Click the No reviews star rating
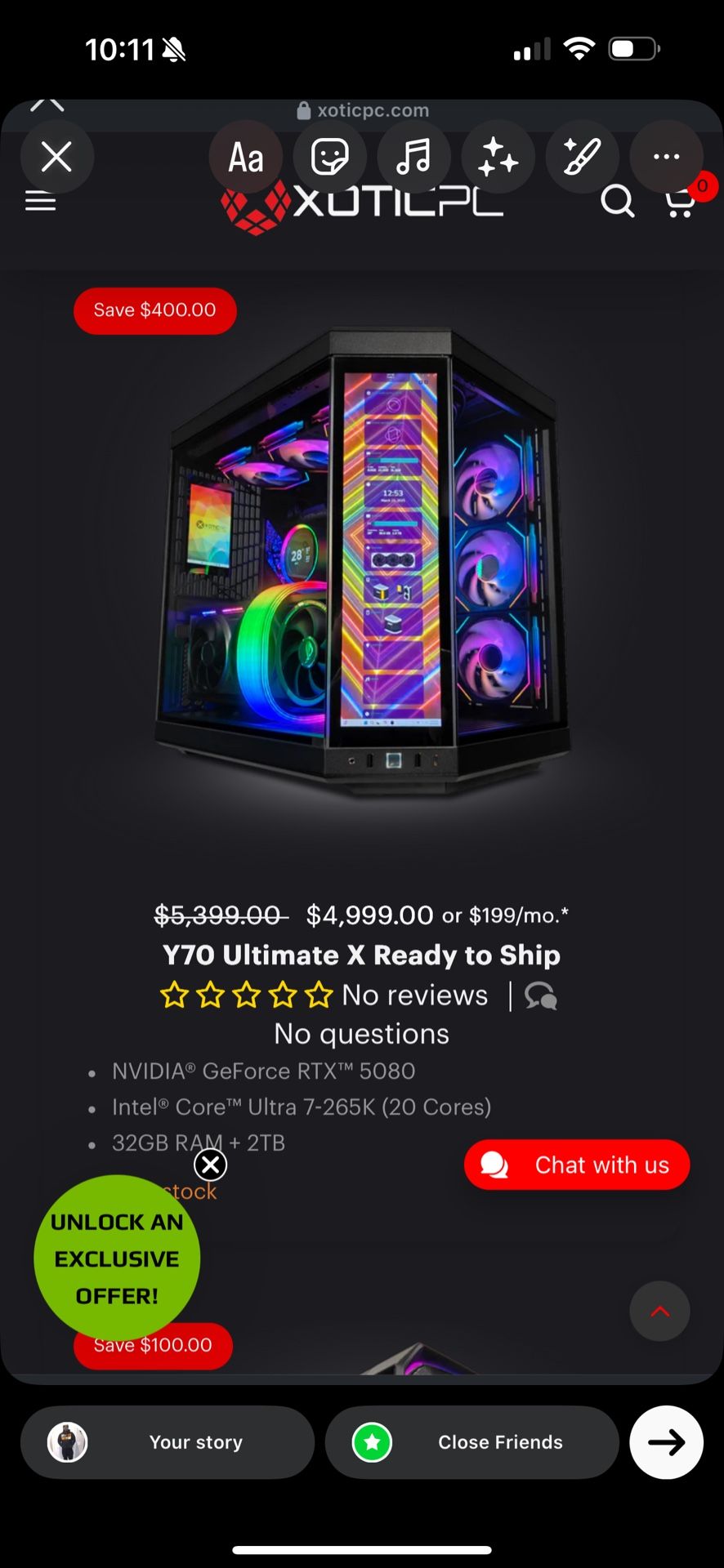This screenshot has width=724, height=1568. click(x=324, y=995)
